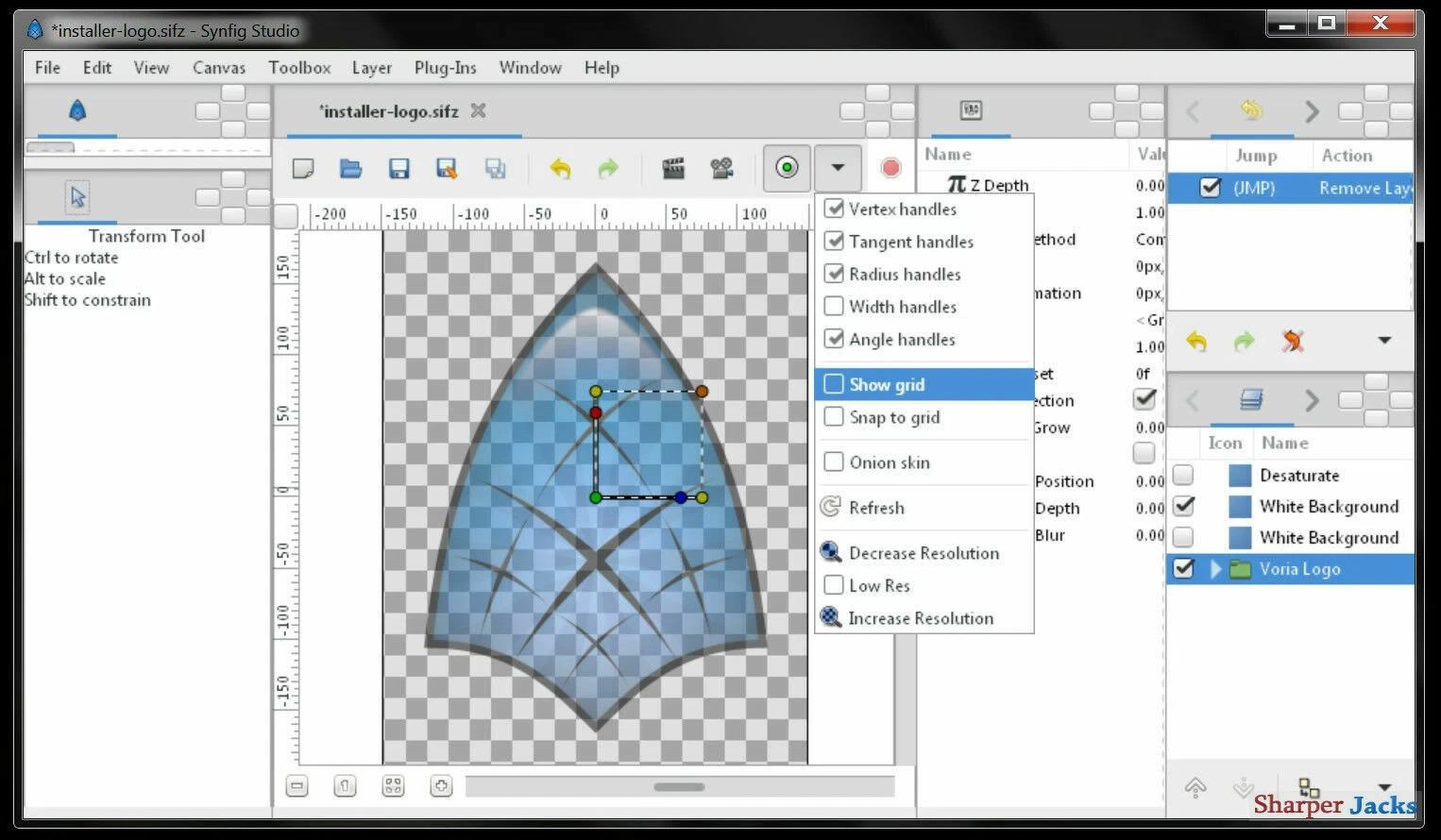Go to next tab in Layers panel
The height and width of the screenshot is (840, 1441).
1312,401
